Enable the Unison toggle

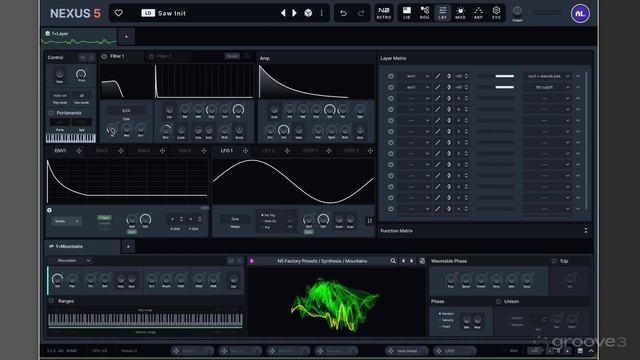click(498, 301)
